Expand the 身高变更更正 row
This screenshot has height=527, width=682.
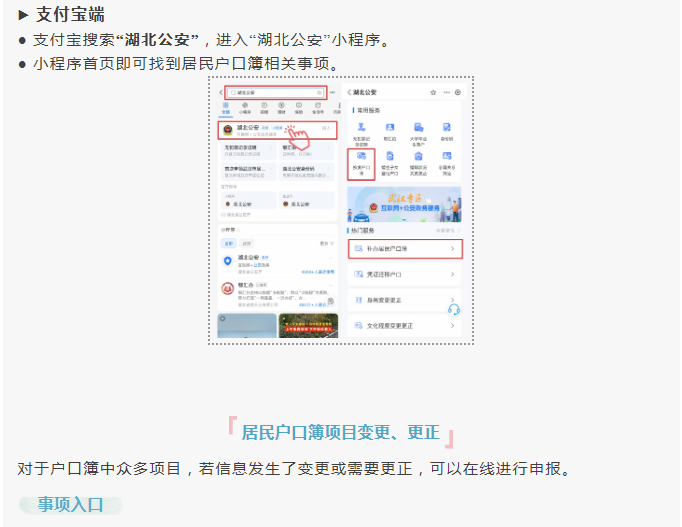(x=405, y=299)
